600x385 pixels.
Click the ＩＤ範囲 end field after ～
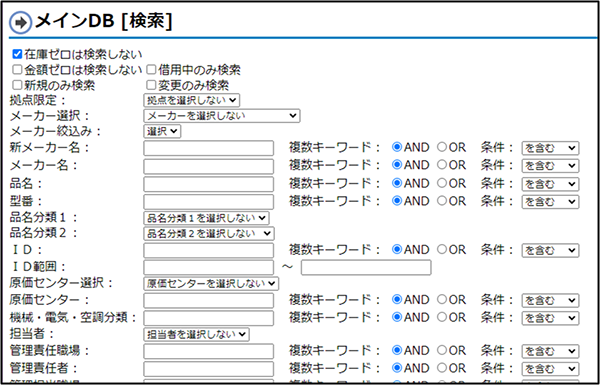point(366,268)
